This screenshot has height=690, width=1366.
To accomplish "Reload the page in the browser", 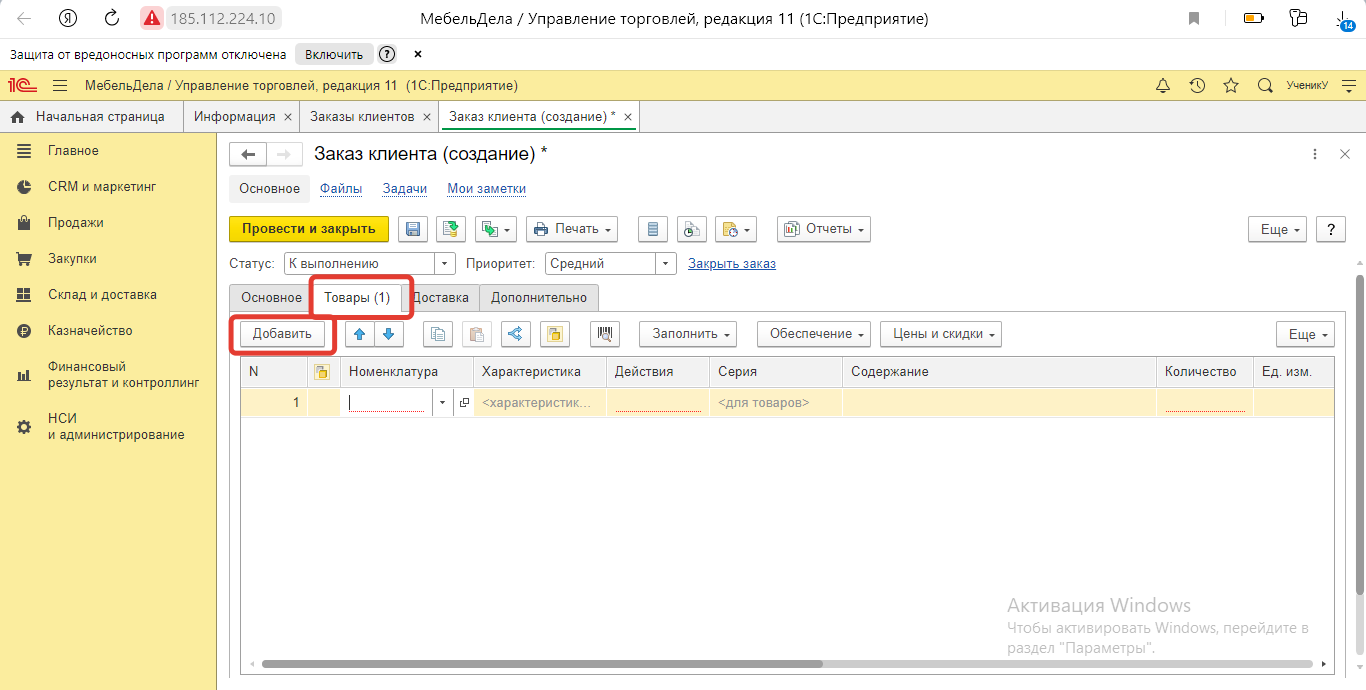I will (x=112, y=18).
